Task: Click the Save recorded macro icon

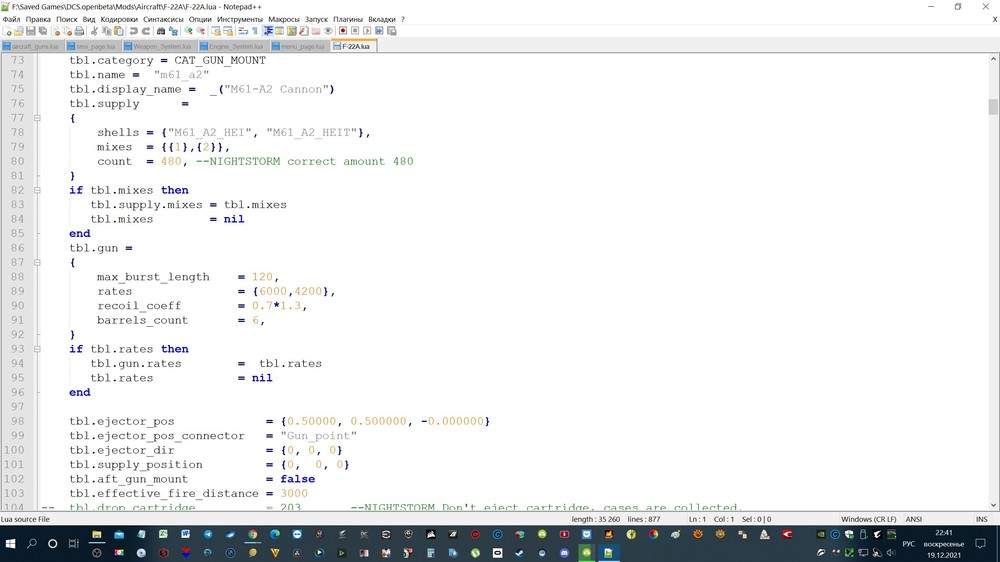Action: 392,31
